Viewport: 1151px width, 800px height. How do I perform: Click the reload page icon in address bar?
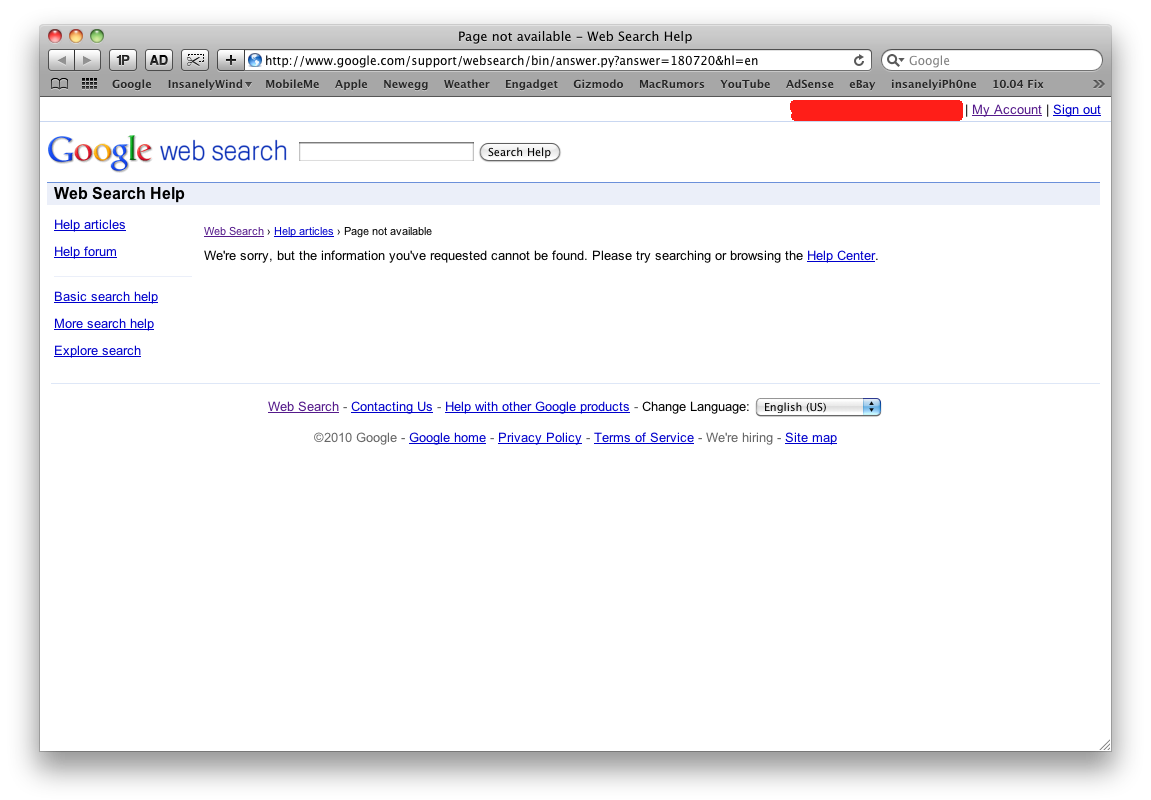(x=858, y=60)
